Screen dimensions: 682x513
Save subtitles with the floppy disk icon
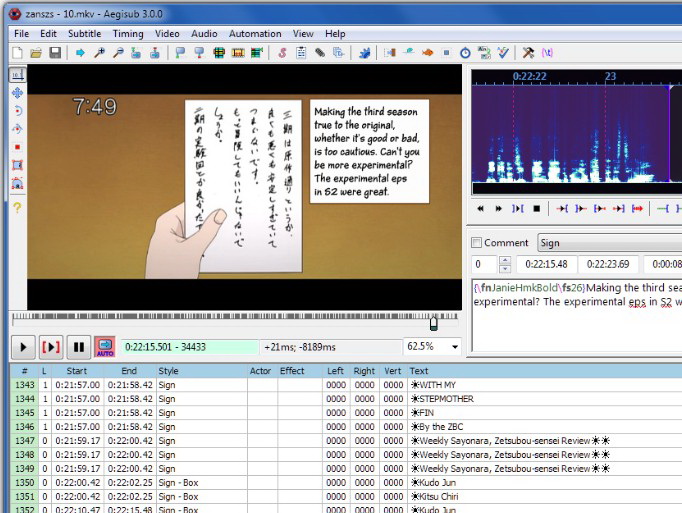point(55,53)
